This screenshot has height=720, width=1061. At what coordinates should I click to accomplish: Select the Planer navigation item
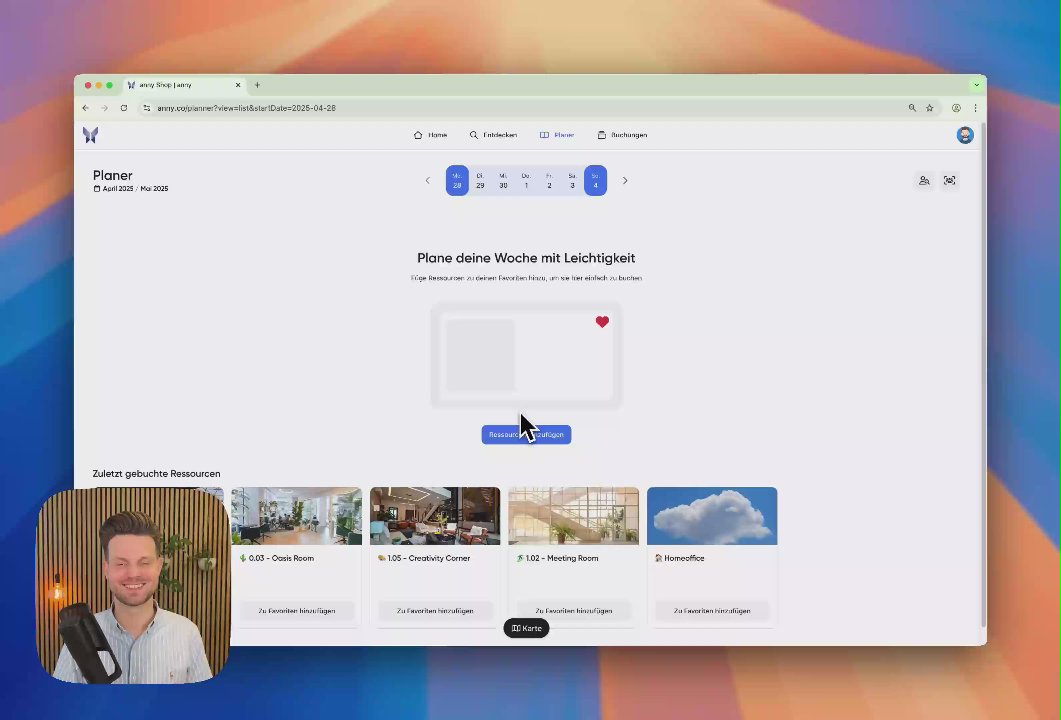(557, 135)
